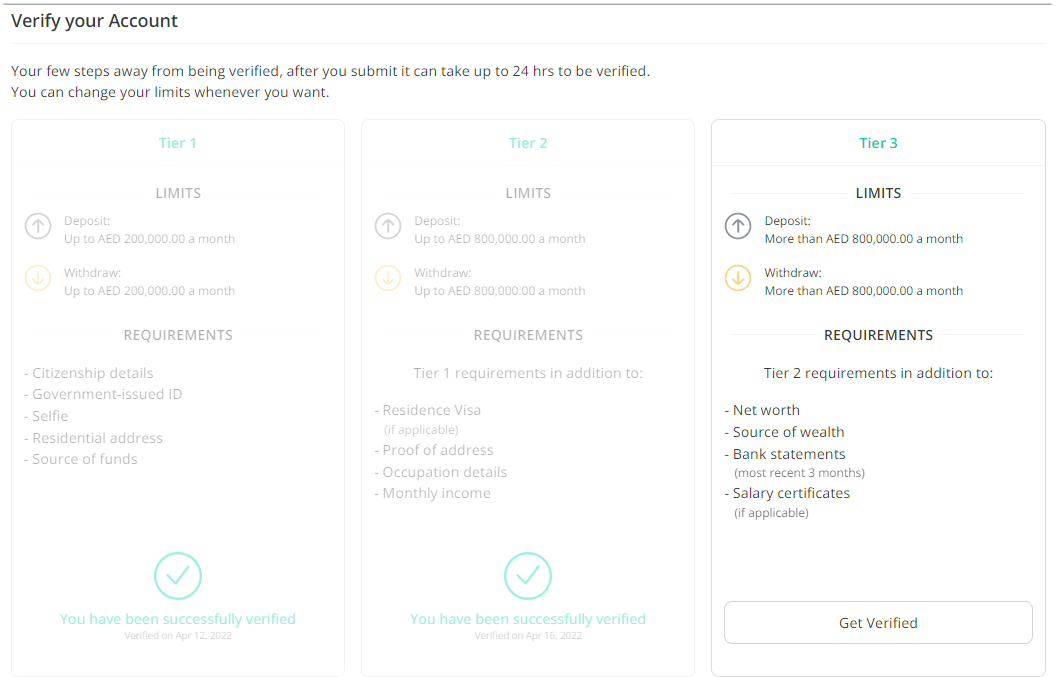
Task: Select the Tier 1 card heading
Action: pyautogui.click(x=178, y=143)
